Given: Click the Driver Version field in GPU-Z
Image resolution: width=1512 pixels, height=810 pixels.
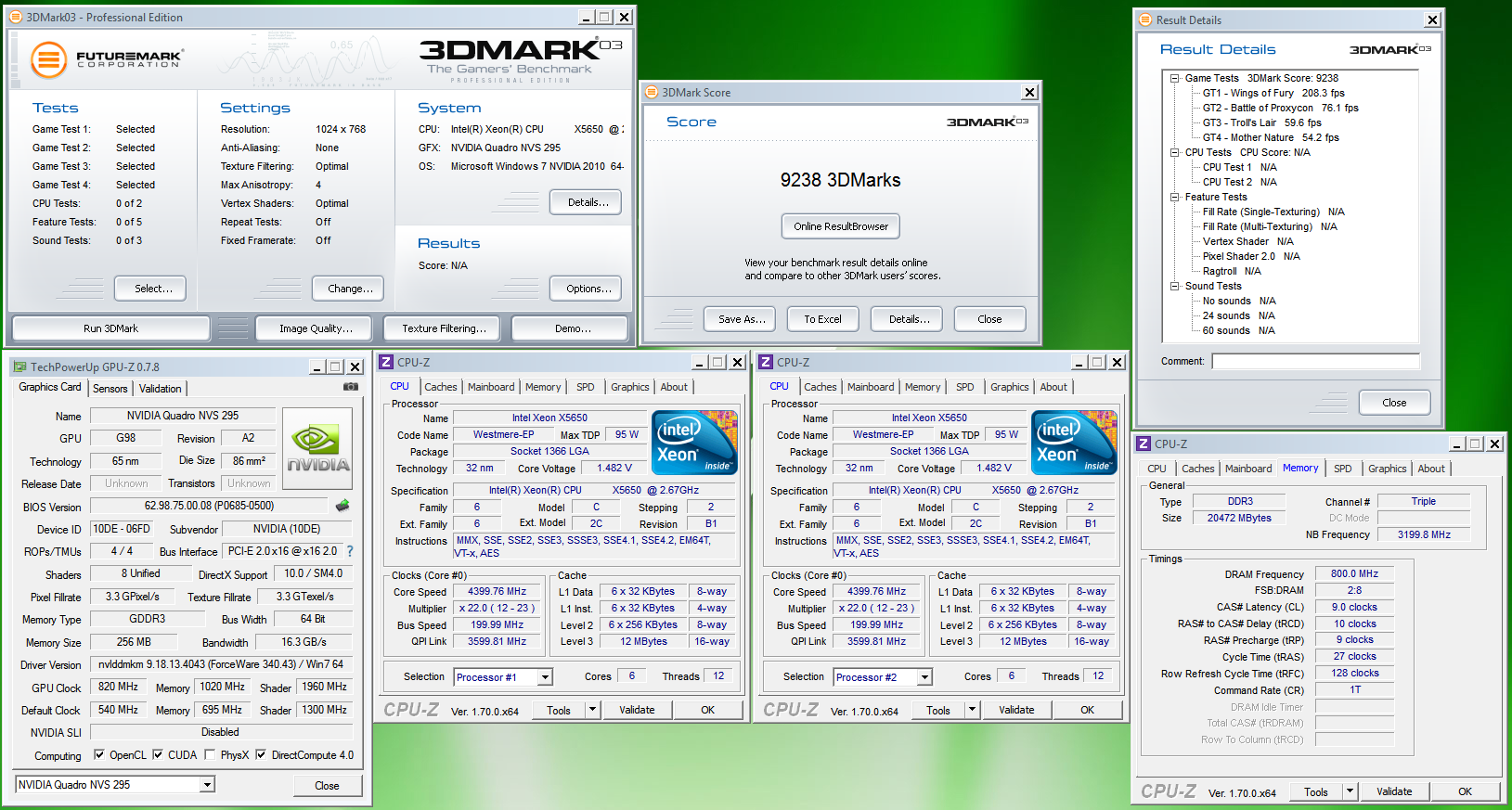Looking at the screenshot, I should click(x=221, y=664).
